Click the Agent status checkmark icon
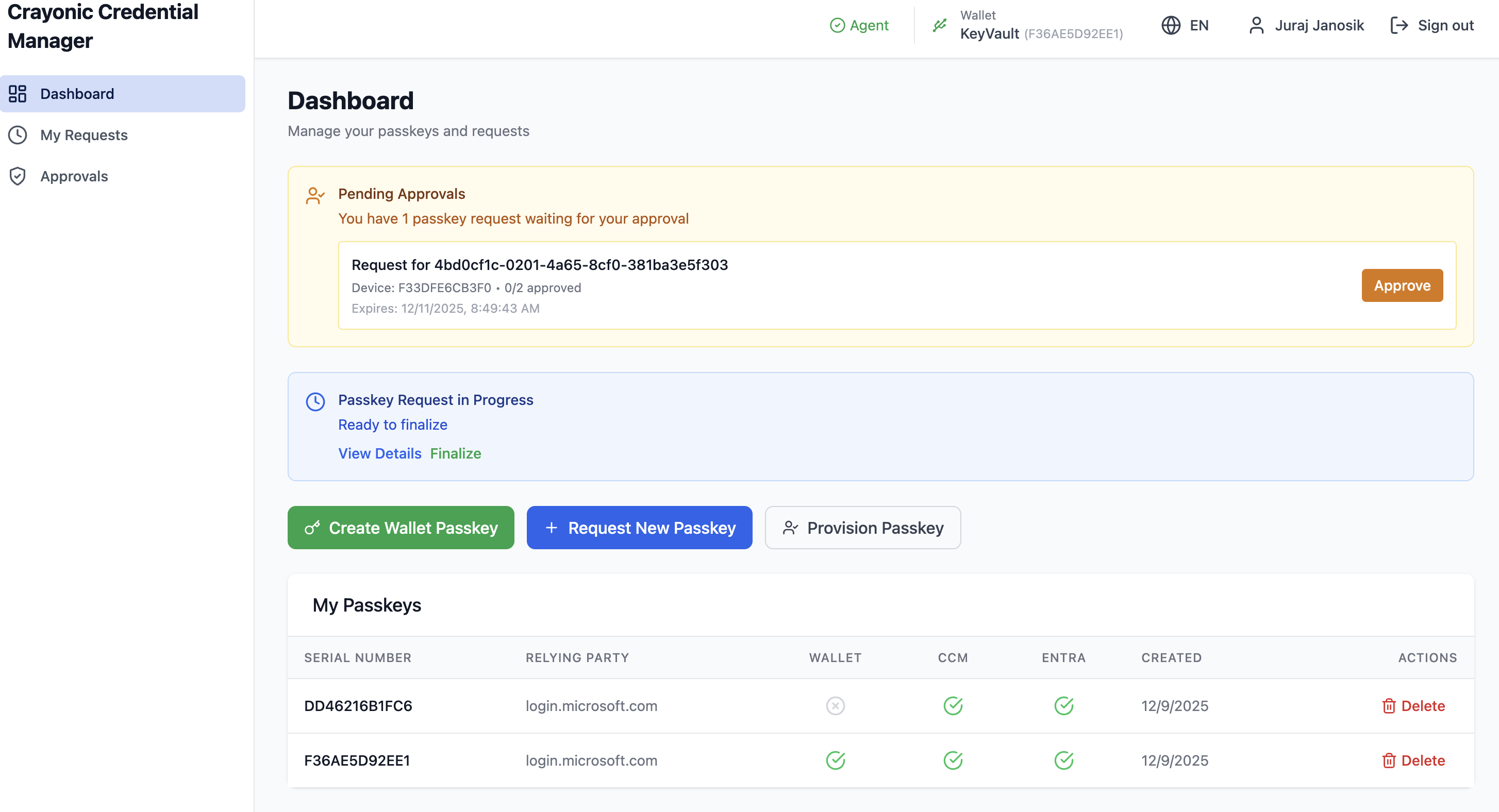Viewport: 1499px width, 812px height. click(x=837, y=26)
